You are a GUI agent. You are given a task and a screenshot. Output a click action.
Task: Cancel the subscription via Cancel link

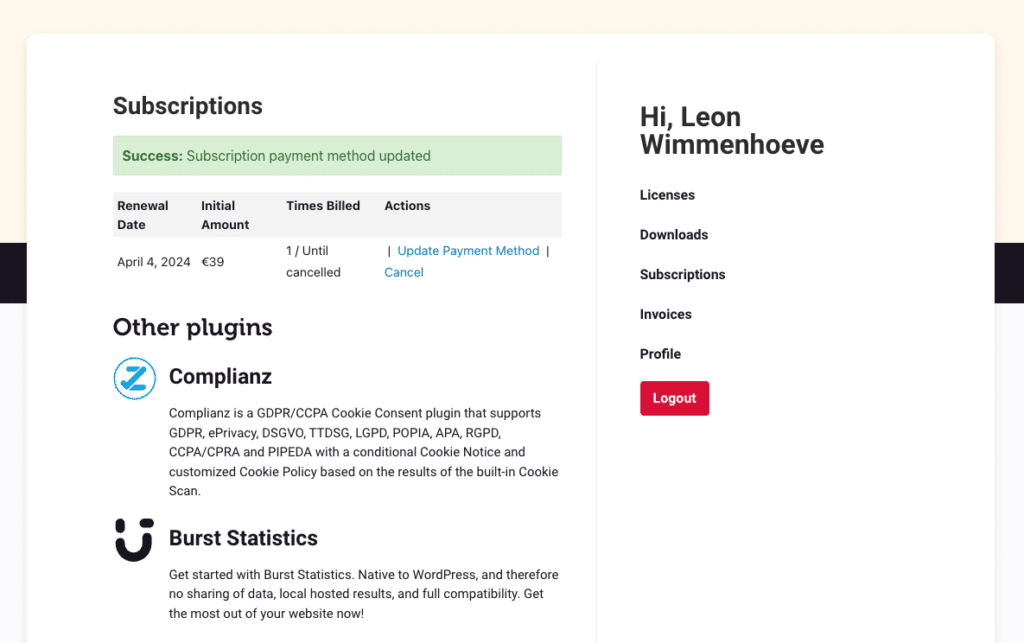coord(404,272)
